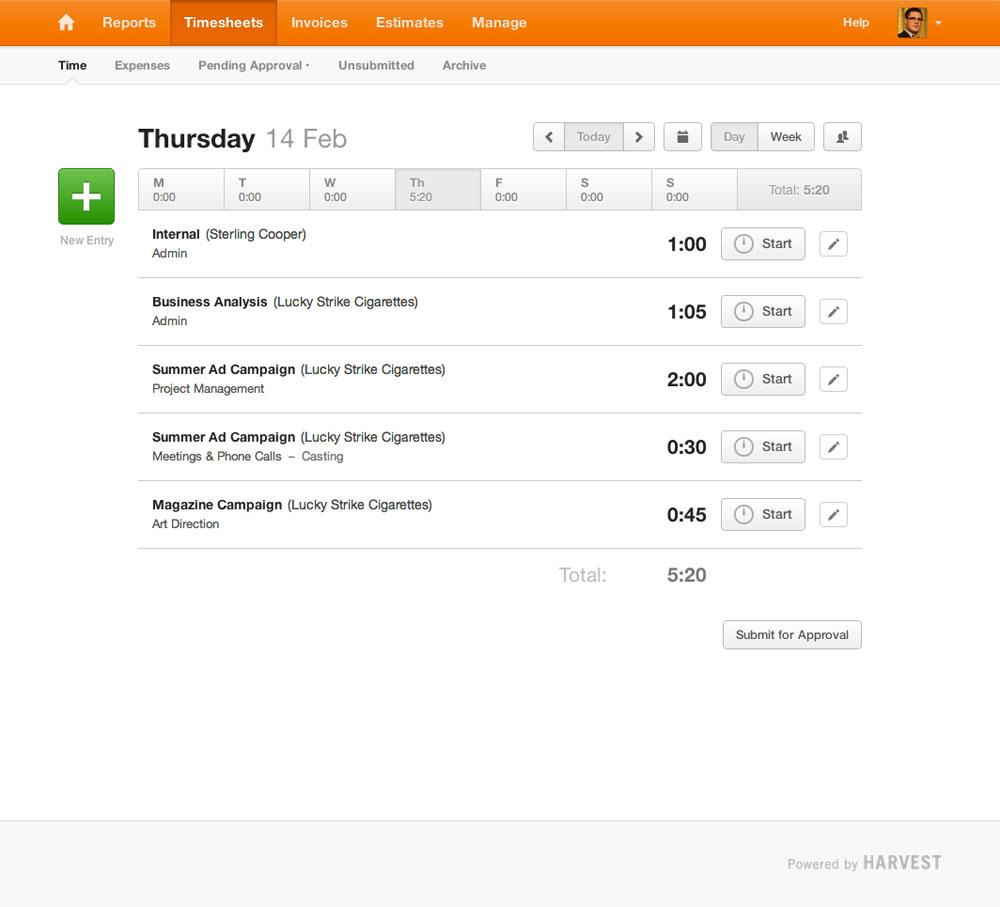Switch to Week view
The image size is (1000, 907).
click(x=786, y=137)
